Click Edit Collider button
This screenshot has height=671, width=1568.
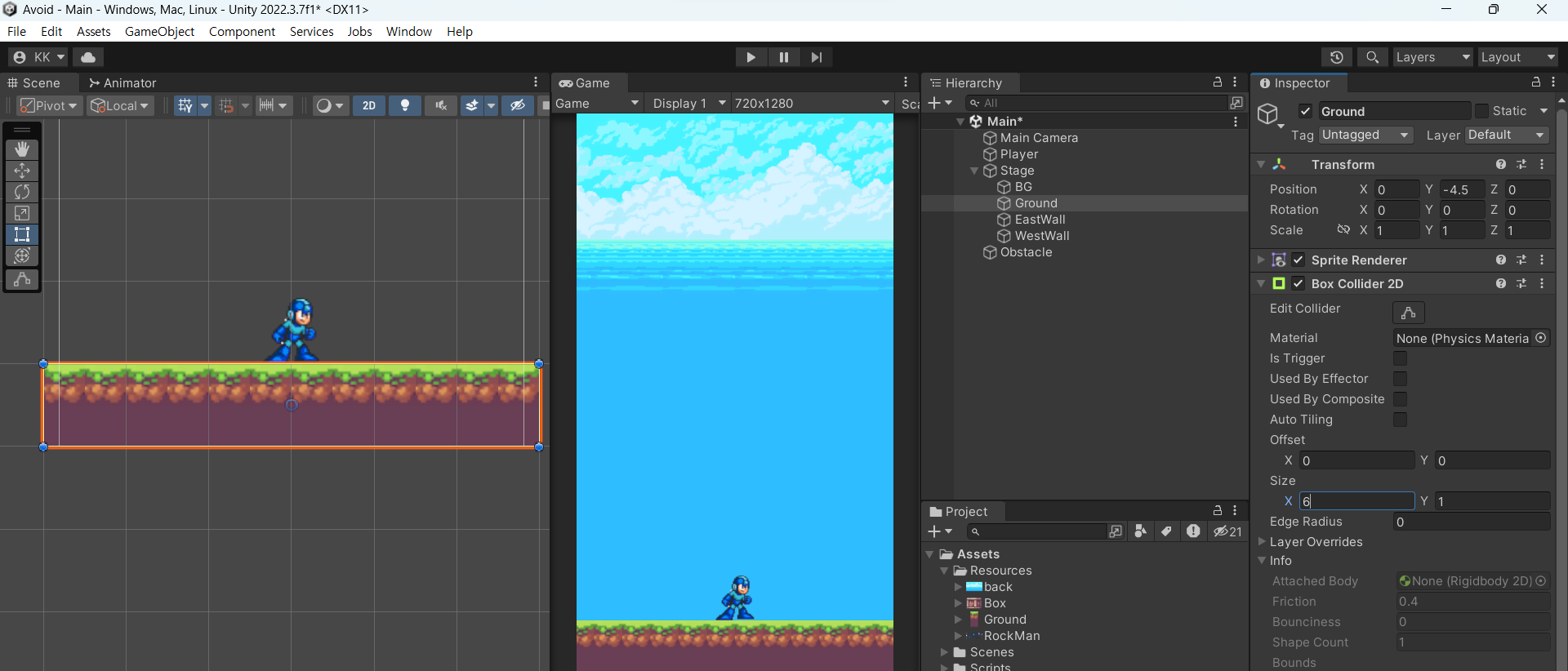coord(1408,313)
